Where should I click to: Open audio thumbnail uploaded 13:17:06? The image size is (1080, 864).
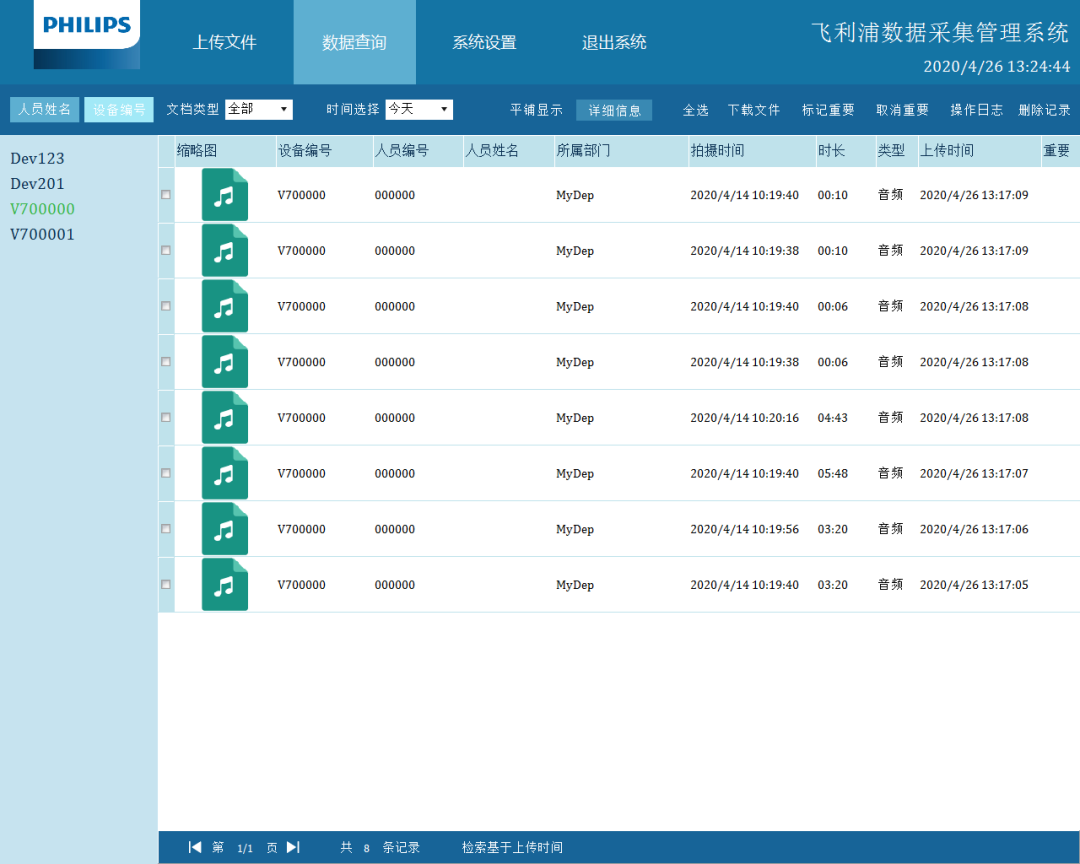pyautogui.click(x=225, y=528)
